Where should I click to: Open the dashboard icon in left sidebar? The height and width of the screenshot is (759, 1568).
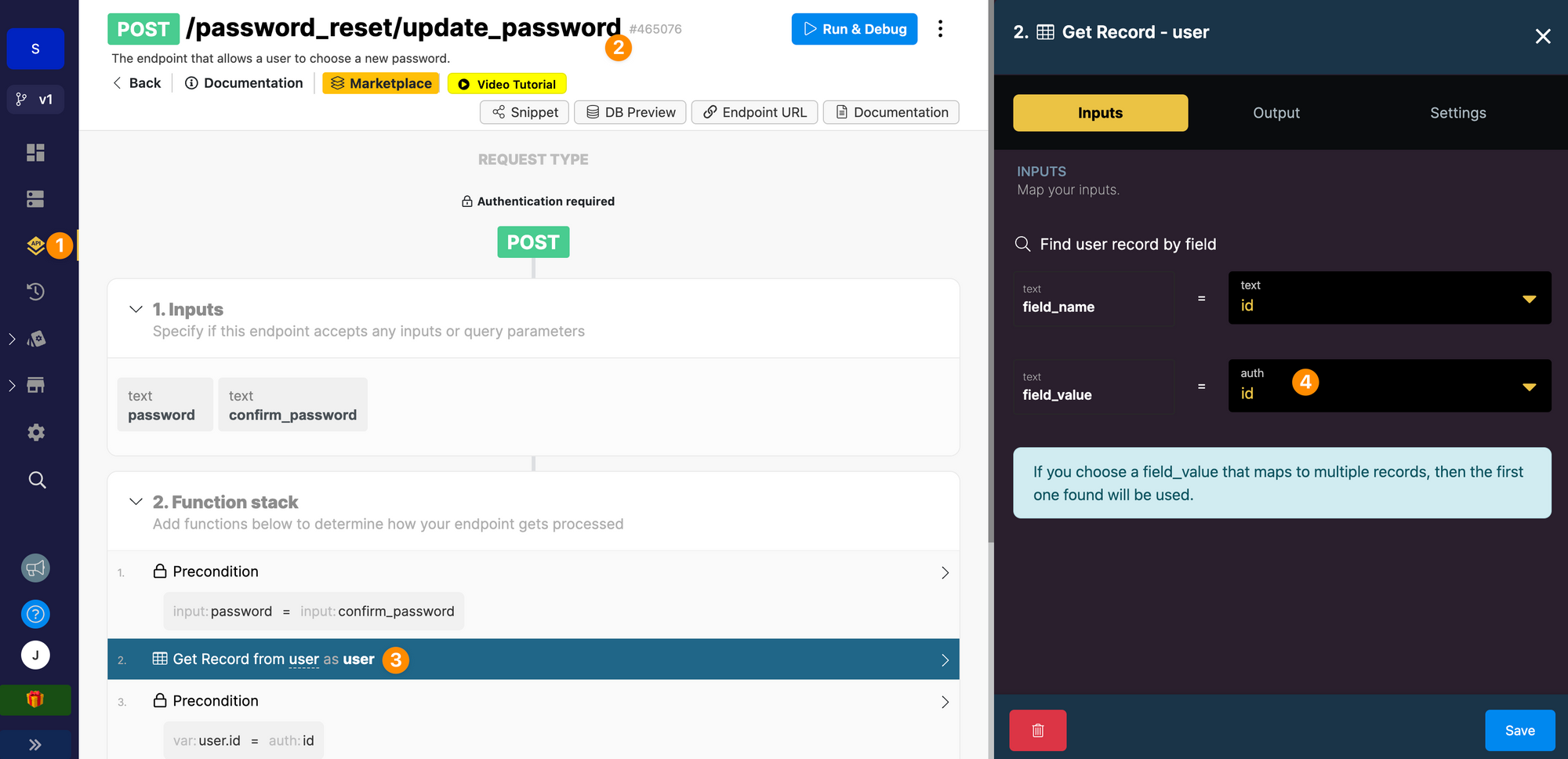tap(35, 152)
